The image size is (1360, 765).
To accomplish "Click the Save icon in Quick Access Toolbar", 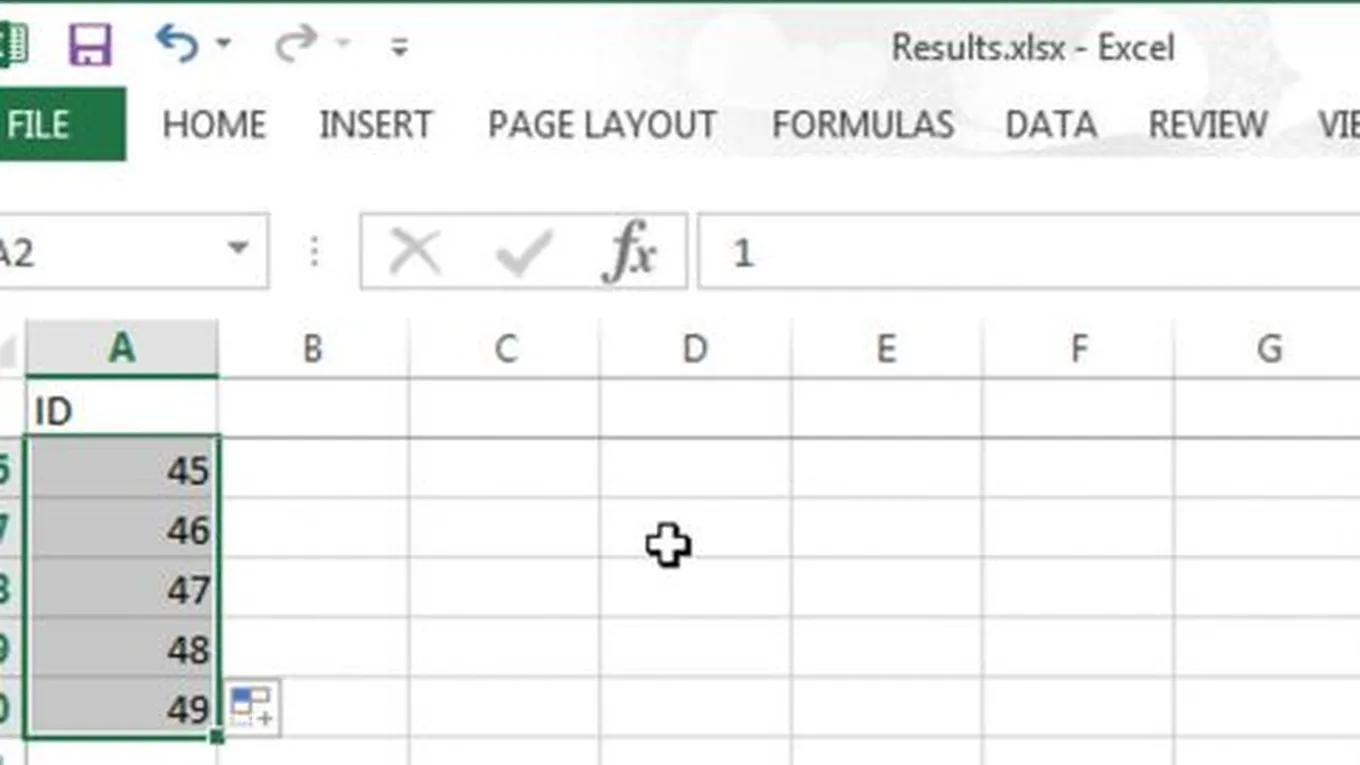I will [x=90, y=46].
